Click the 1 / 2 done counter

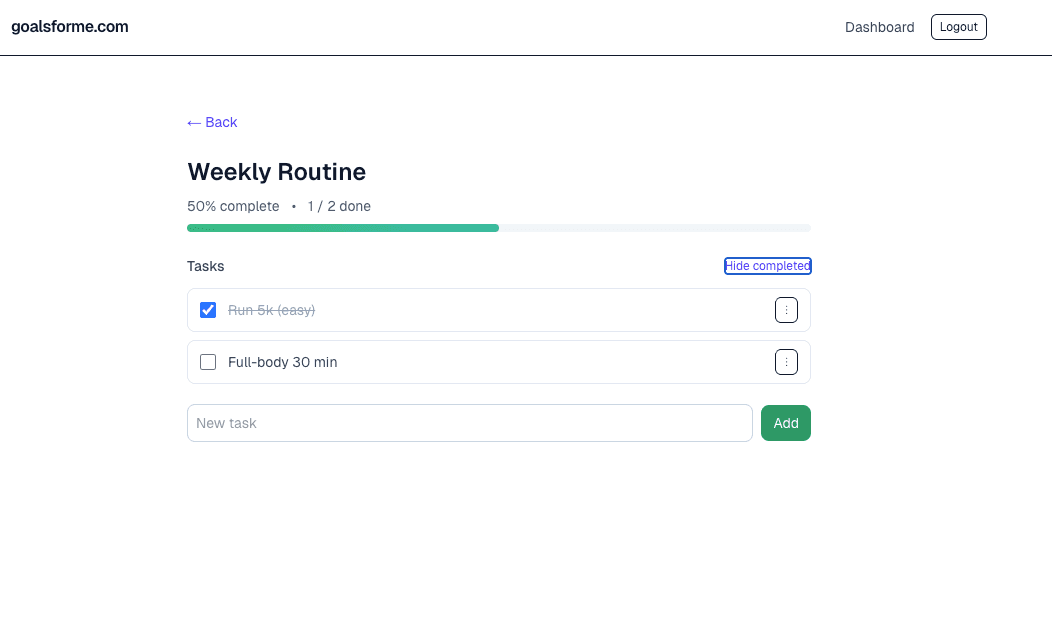(x=339, y=206)
